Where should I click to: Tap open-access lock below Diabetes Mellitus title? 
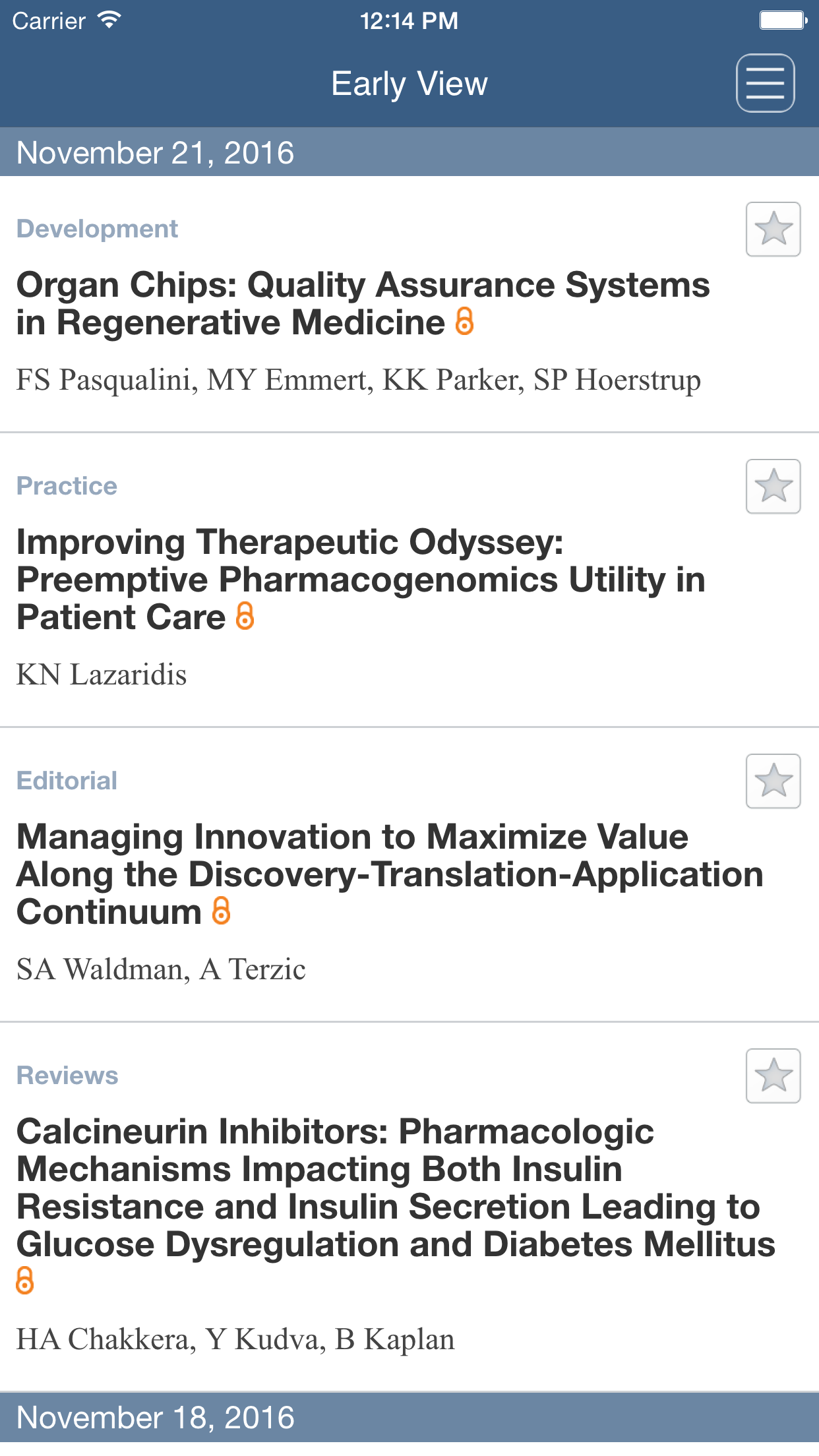tap(25, 1281)
